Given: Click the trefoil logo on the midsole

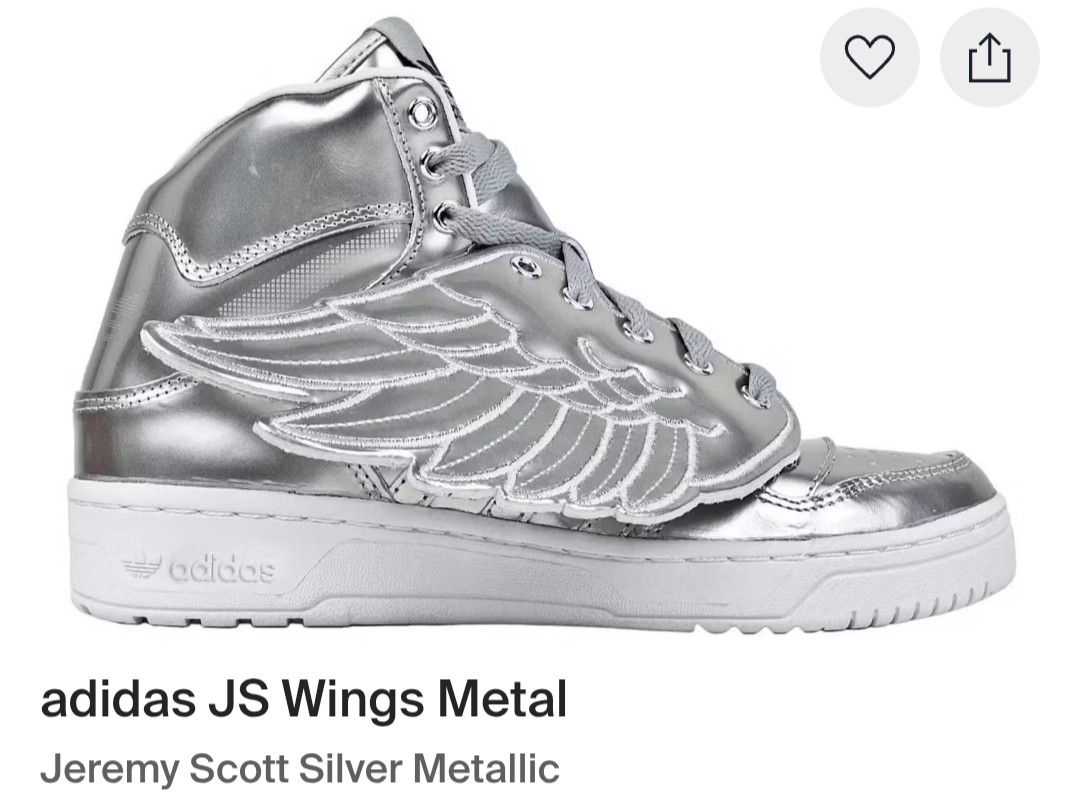Looking at the screenshot, I should (143, 566).
